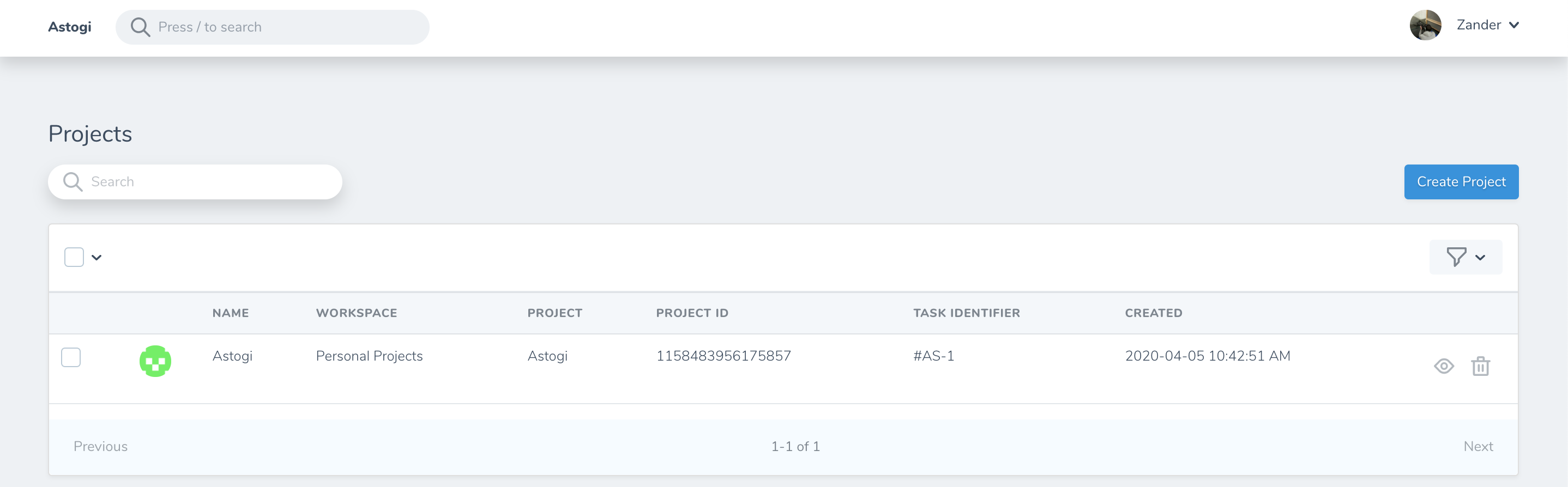Check the Astogi row checkbox
Viewport: 1568px width, 487px height.
point(71,357)
